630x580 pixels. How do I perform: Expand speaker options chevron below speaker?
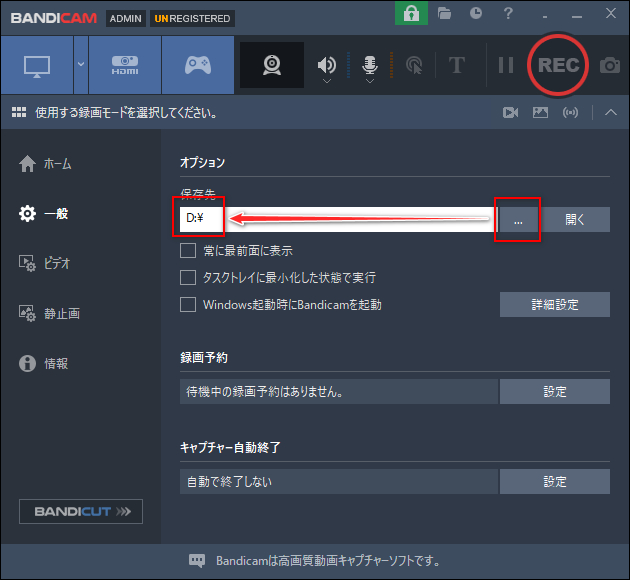[327, 81]
